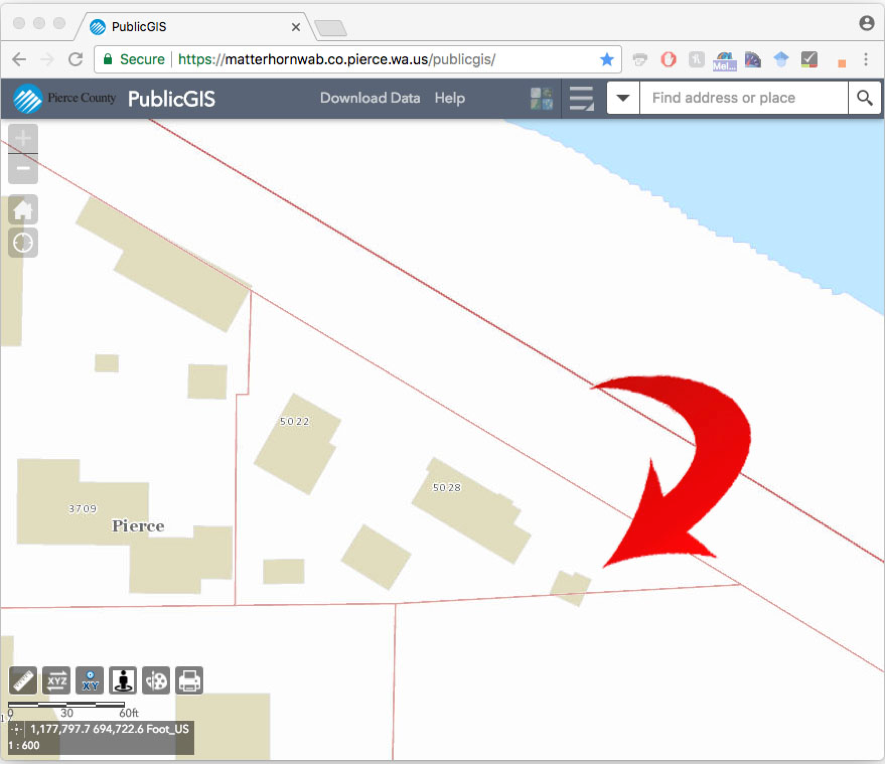Open the Help link
This screenshot has width=885, height=764.
point(450,98)
